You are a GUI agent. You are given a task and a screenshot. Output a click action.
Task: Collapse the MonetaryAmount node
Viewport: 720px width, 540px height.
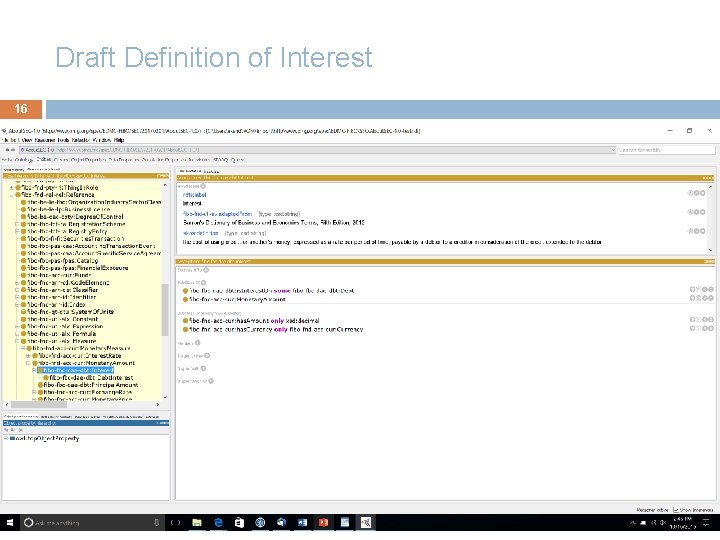[28, 363]
